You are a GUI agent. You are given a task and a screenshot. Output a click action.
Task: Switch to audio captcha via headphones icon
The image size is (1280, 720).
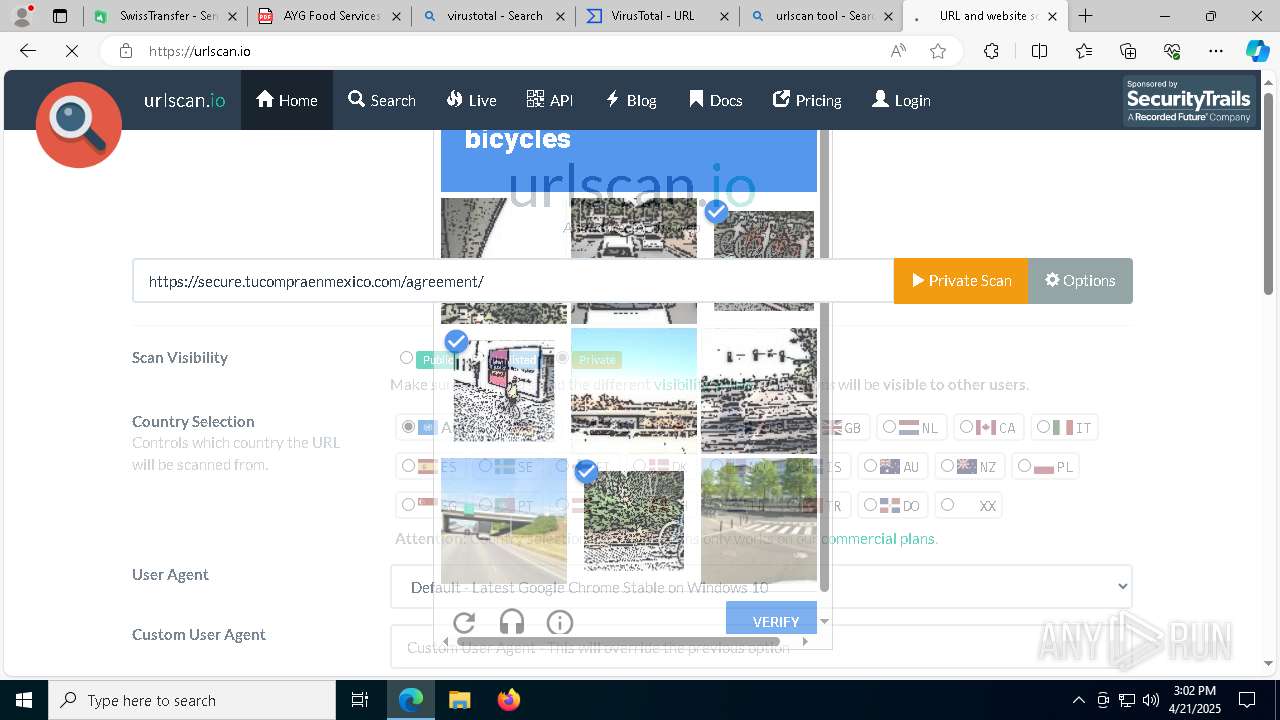coord(512,623)
